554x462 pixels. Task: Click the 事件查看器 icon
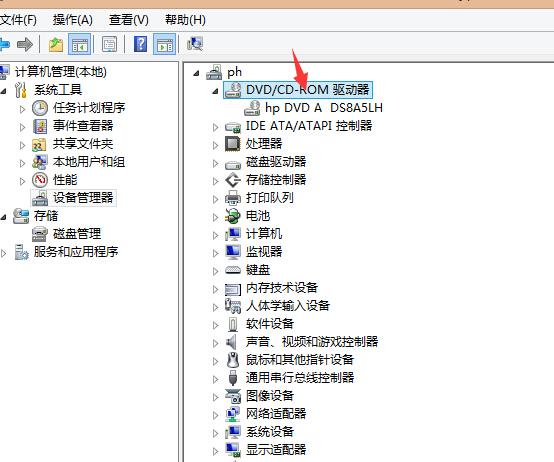pos(40,126)
